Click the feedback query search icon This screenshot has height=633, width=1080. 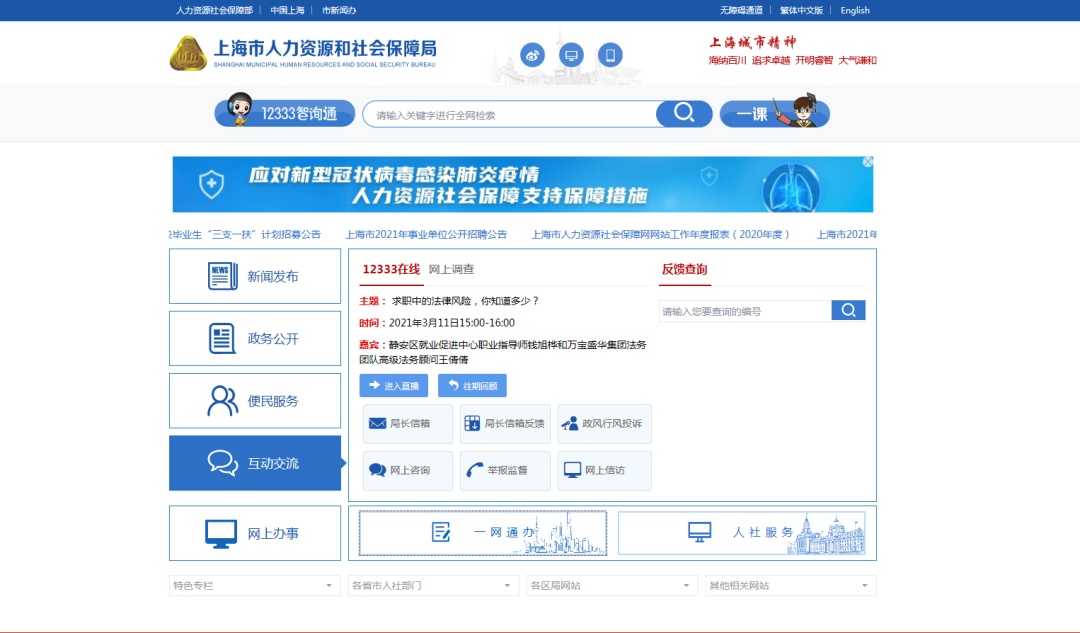tap(848, 311)
